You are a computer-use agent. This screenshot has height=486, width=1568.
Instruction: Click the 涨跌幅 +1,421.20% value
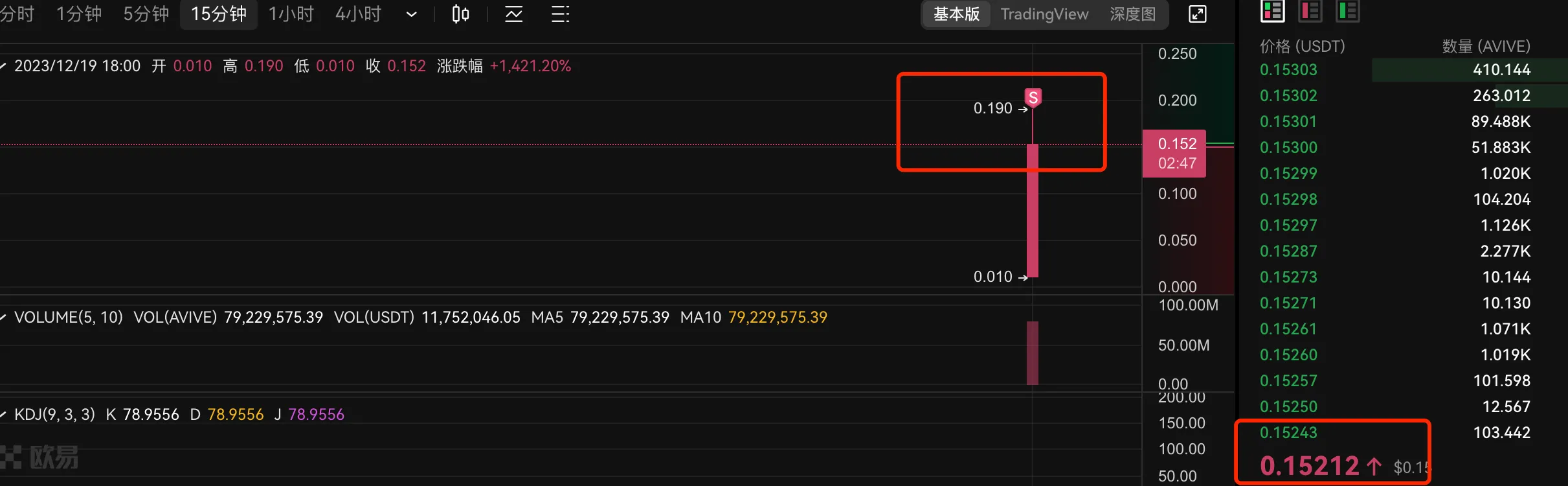tap(530, 66)
